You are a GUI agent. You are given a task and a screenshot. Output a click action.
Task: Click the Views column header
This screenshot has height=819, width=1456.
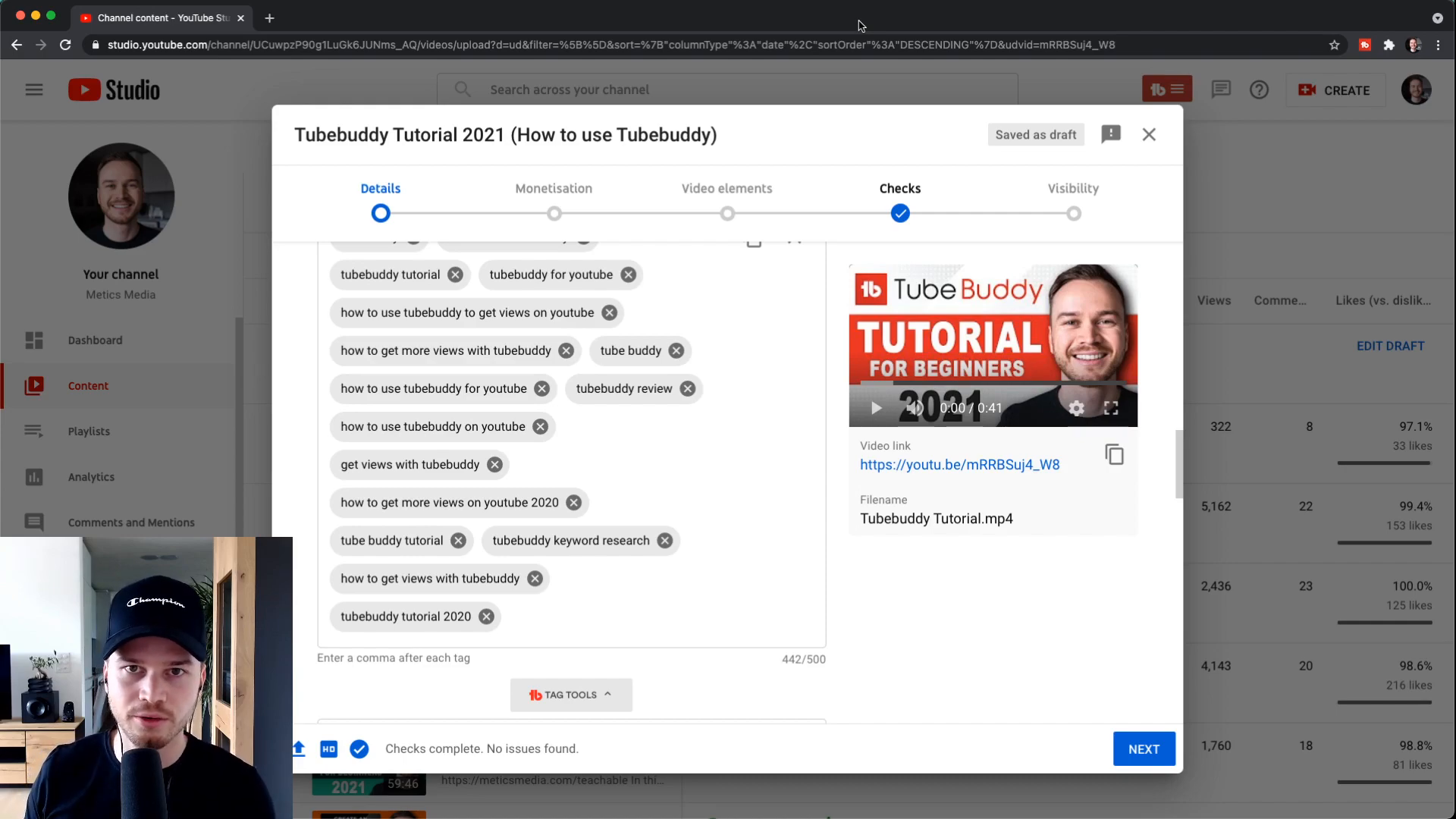(1213, 300)
